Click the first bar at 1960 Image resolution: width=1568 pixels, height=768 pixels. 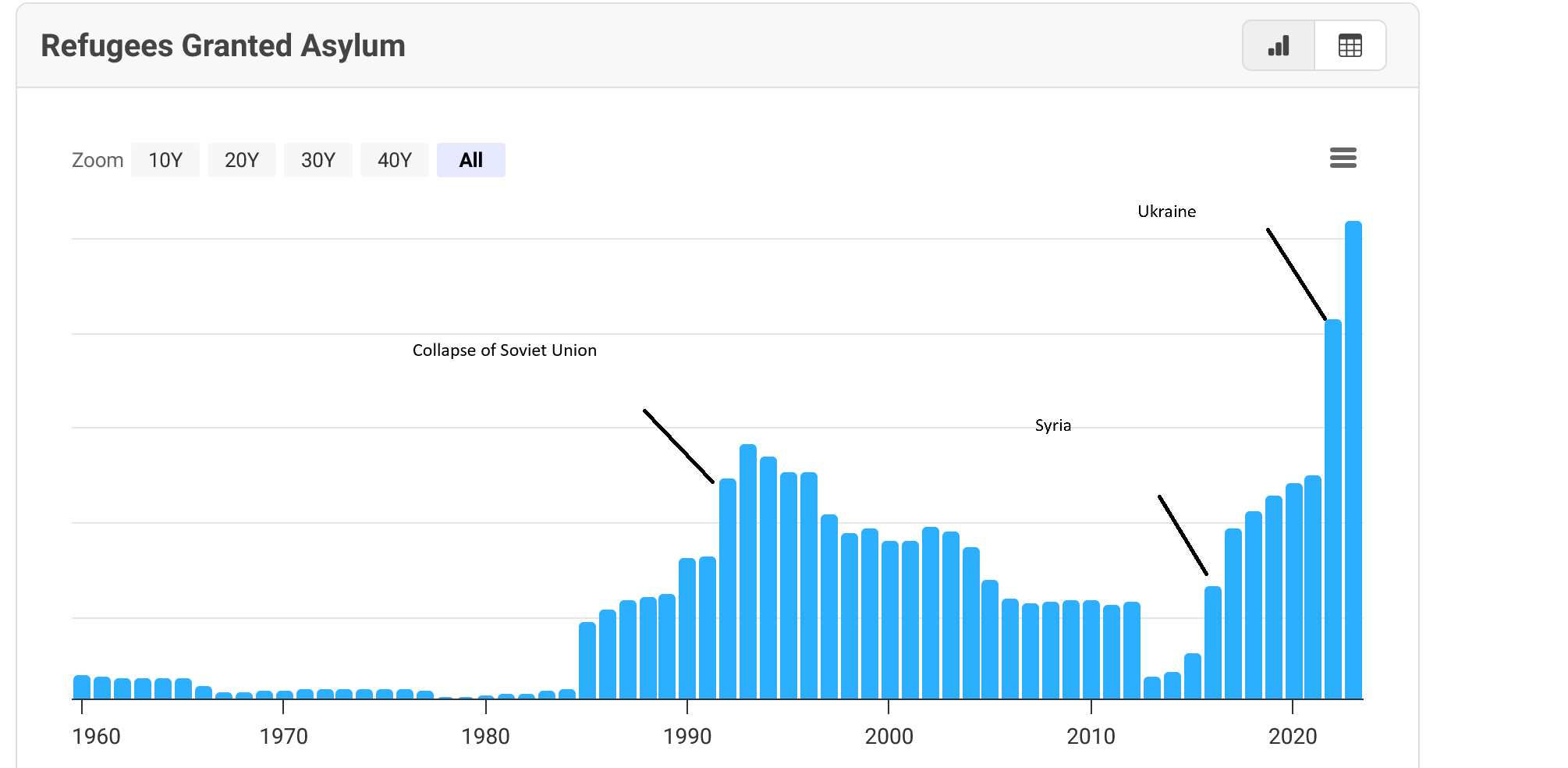coord(82,687)
